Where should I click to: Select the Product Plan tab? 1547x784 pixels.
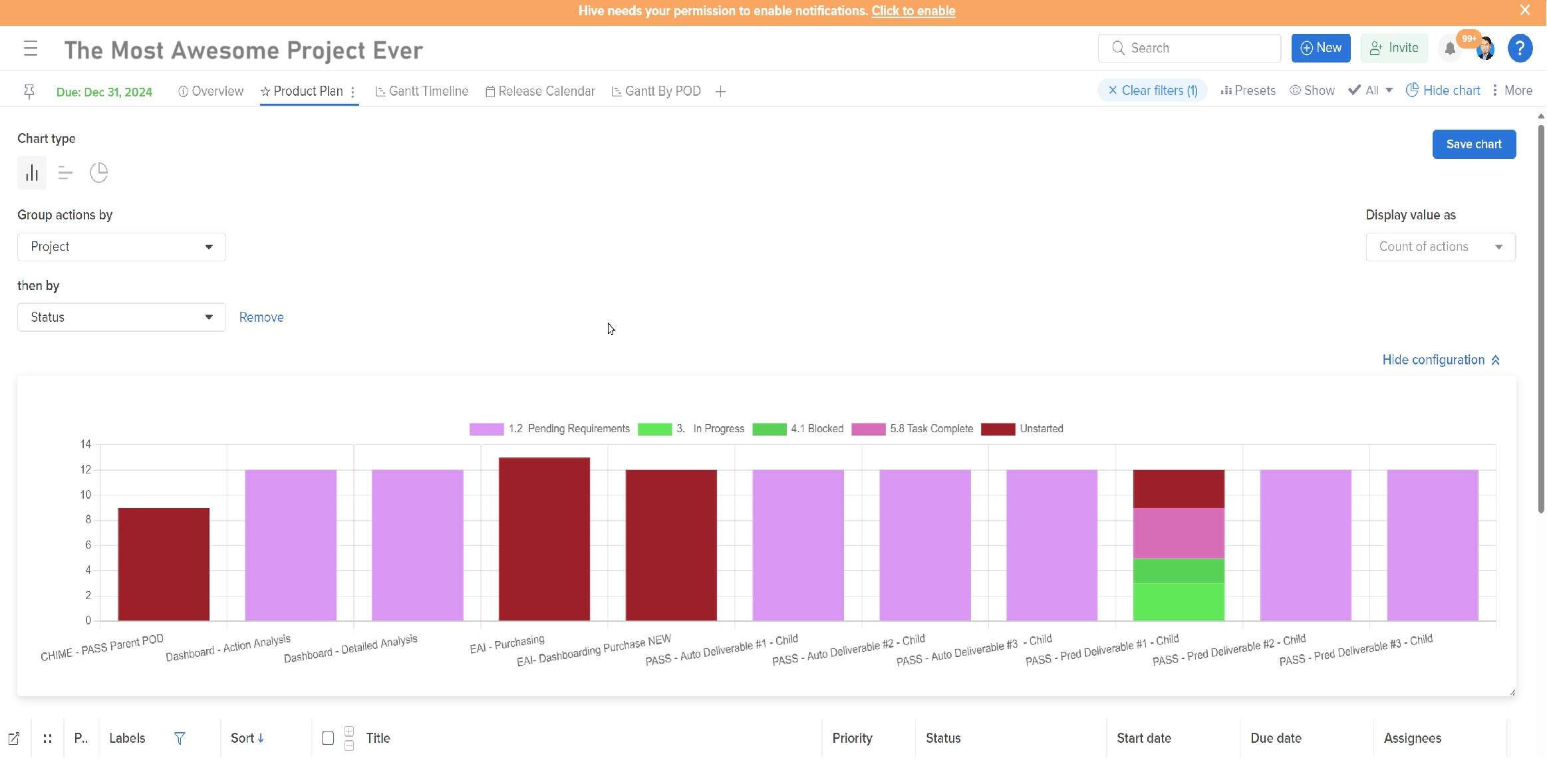[301, 91]
